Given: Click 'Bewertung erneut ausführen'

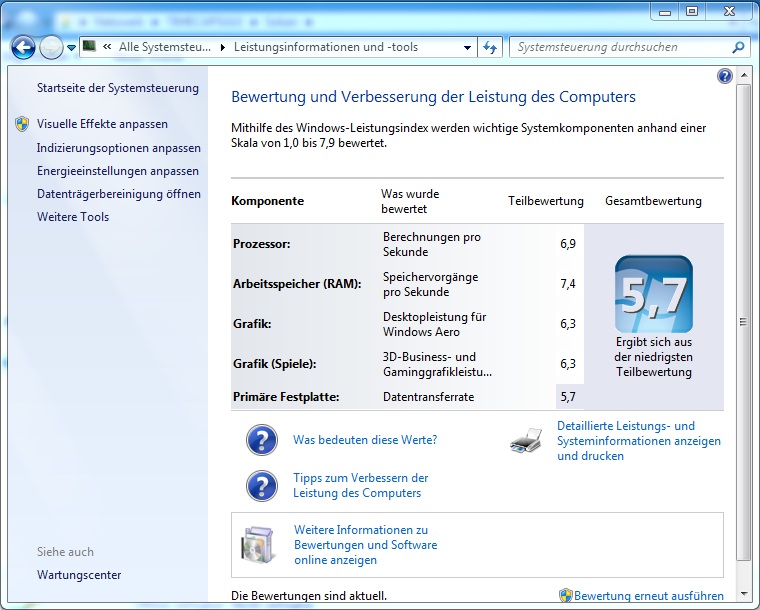Looking at the screenshot, I should tap(649, 596).
